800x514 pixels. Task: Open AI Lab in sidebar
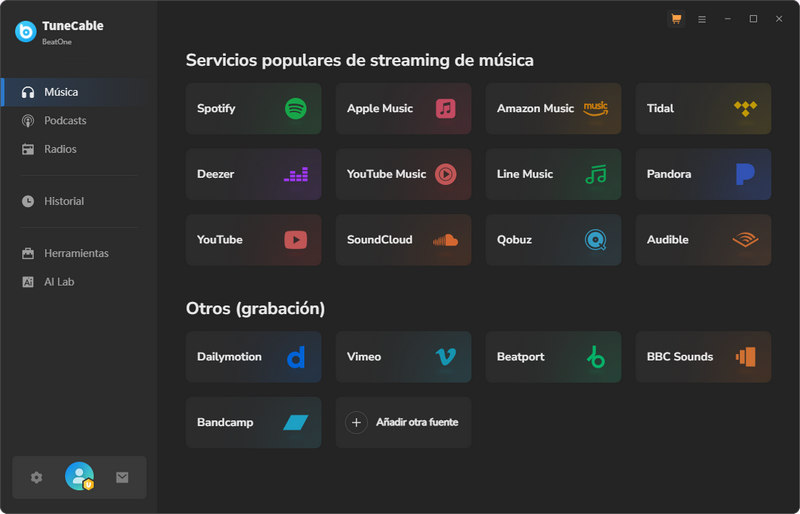click(x=59, y=282)
